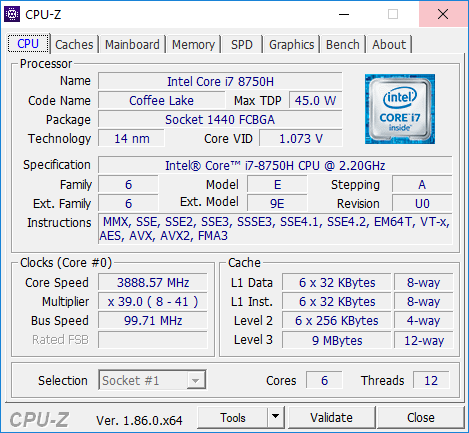Screen dimensions: 469x433
Task: Switch to the CPU tab
Action: pyautogui.click(x=28, y=44)
